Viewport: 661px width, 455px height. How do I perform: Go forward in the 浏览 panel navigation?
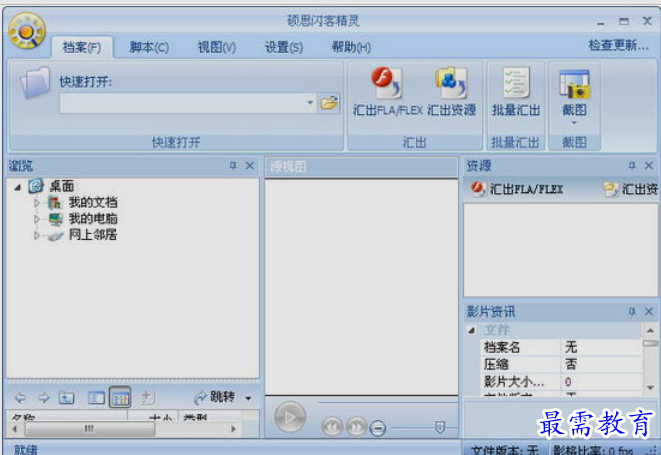[x=43, y=397]
